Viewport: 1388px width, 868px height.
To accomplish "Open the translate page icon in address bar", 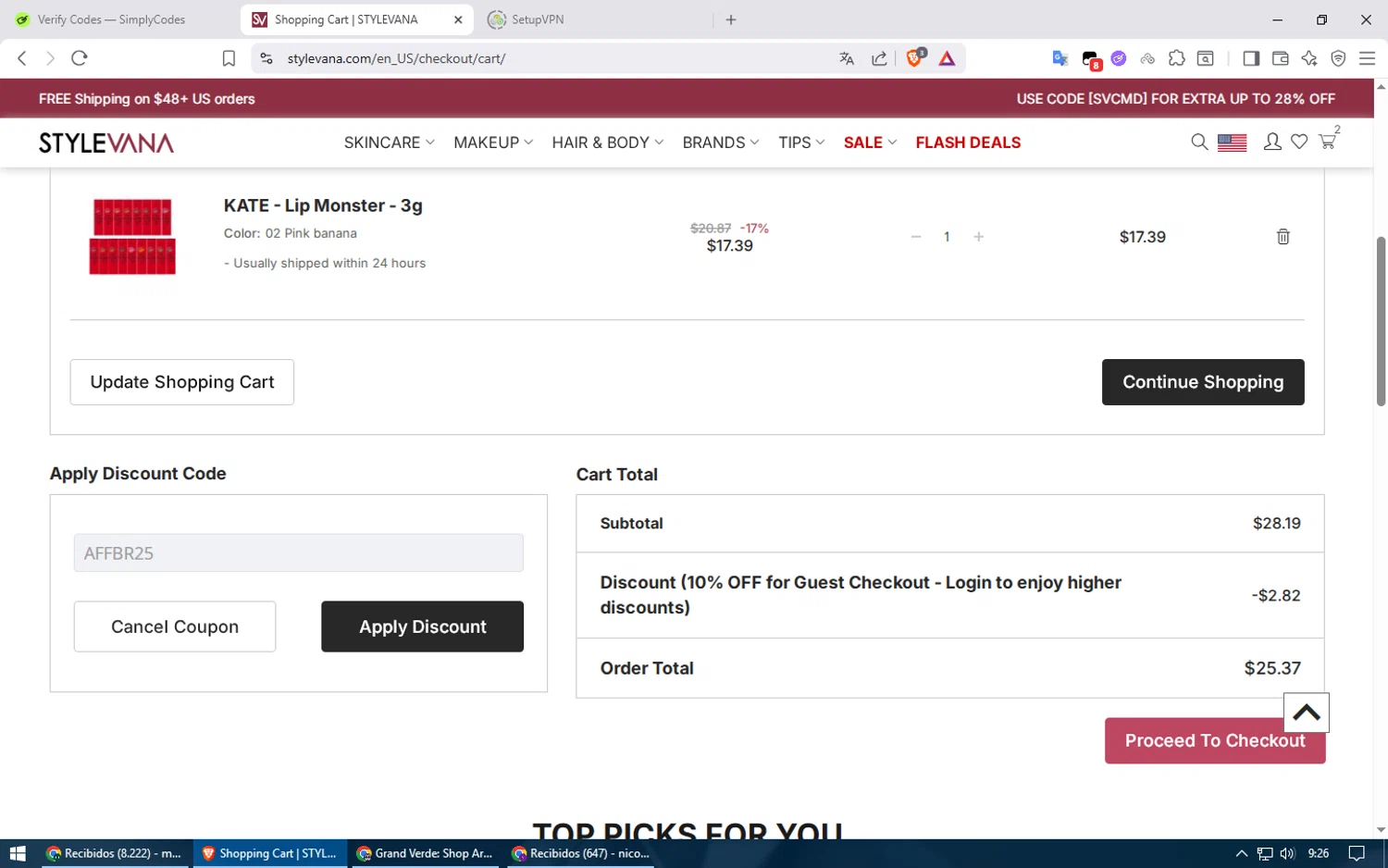I will [847, 58].
